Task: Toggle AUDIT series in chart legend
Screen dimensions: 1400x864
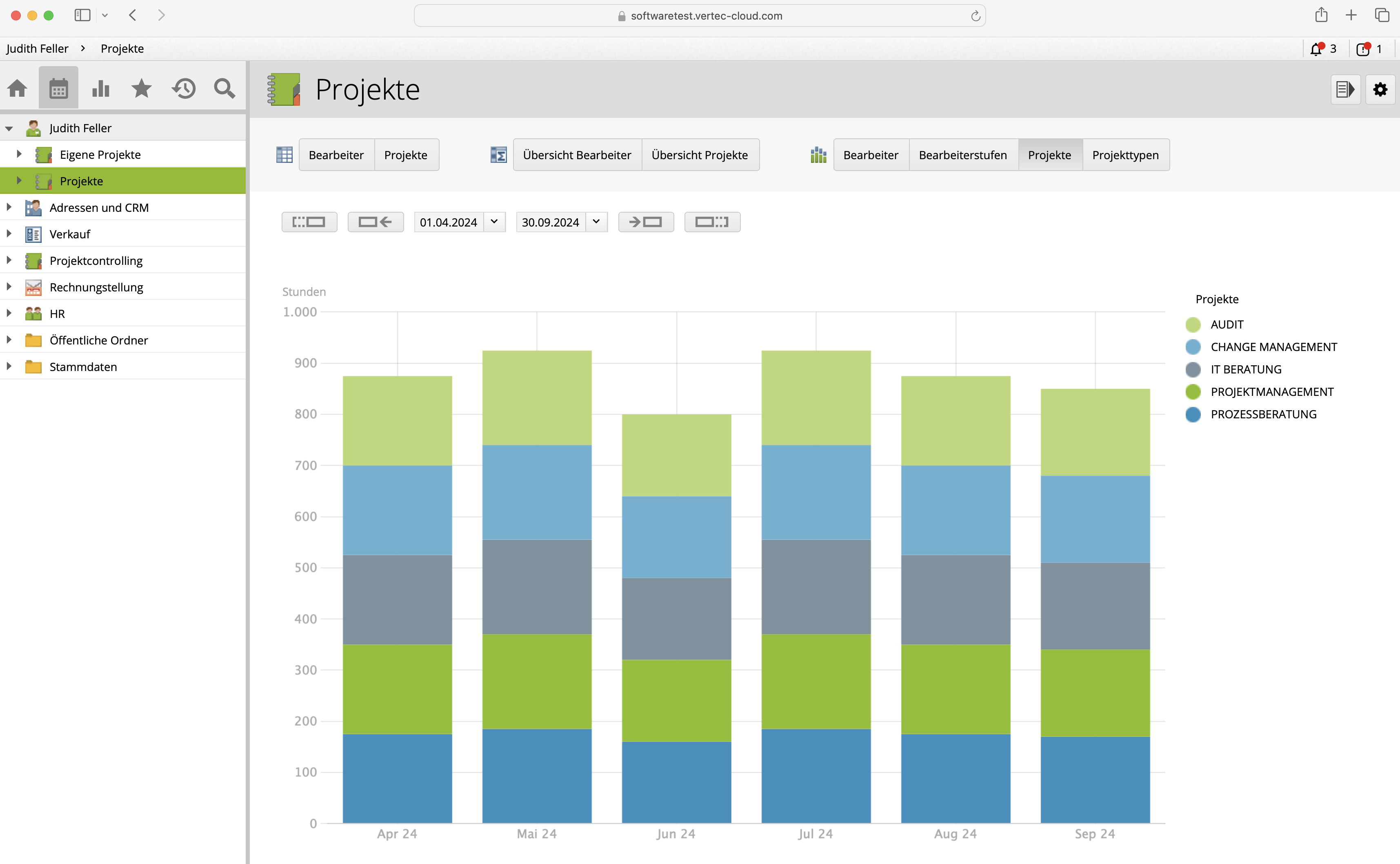Action: [x=1226, y=324]
